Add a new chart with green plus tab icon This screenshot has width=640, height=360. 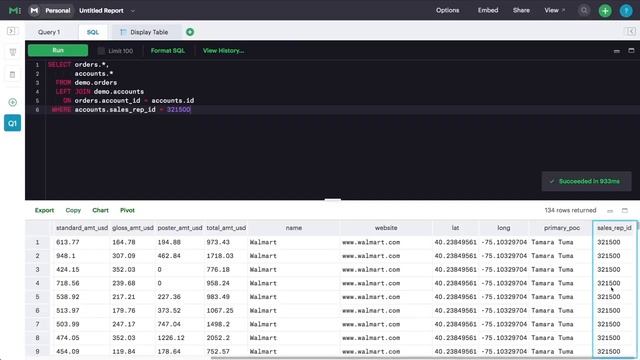click(190, 32)
